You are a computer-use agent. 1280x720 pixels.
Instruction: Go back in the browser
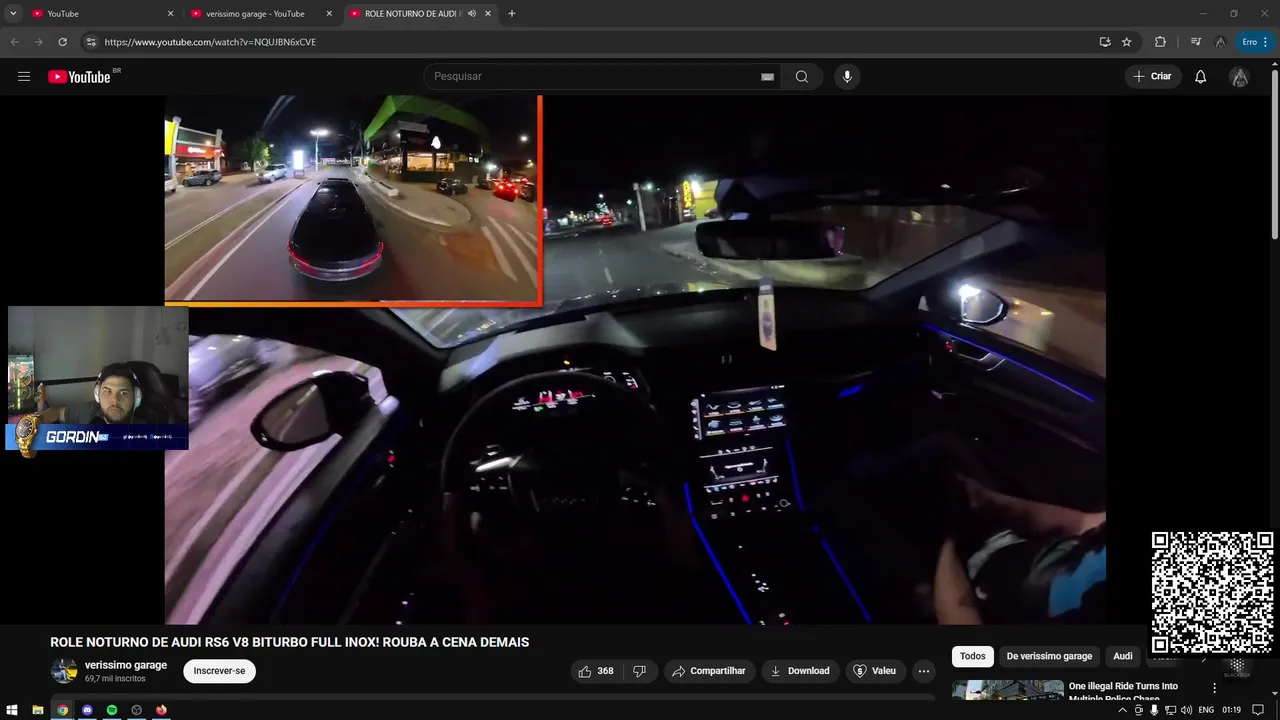pyautogui.click(x=14, y=42)
